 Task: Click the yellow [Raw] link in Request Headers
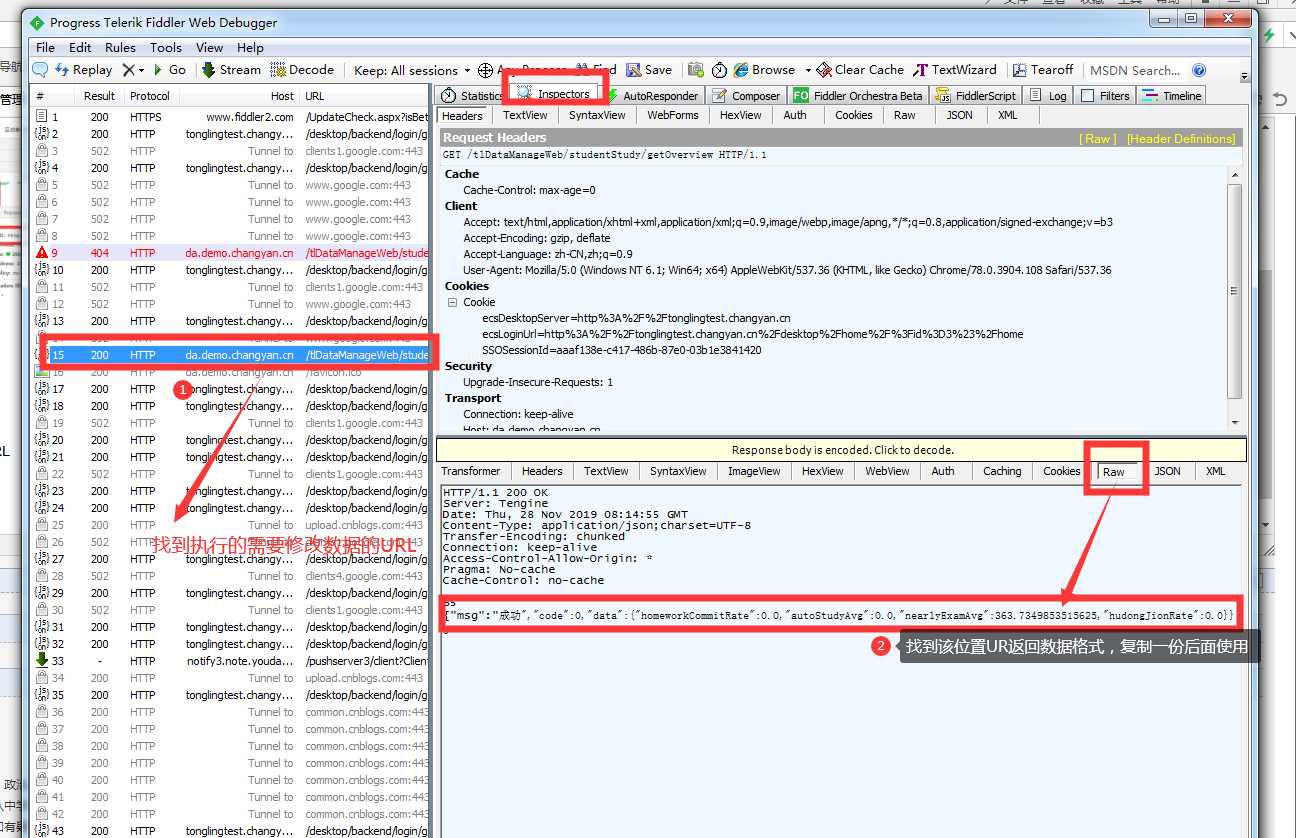coord(1098,139)
